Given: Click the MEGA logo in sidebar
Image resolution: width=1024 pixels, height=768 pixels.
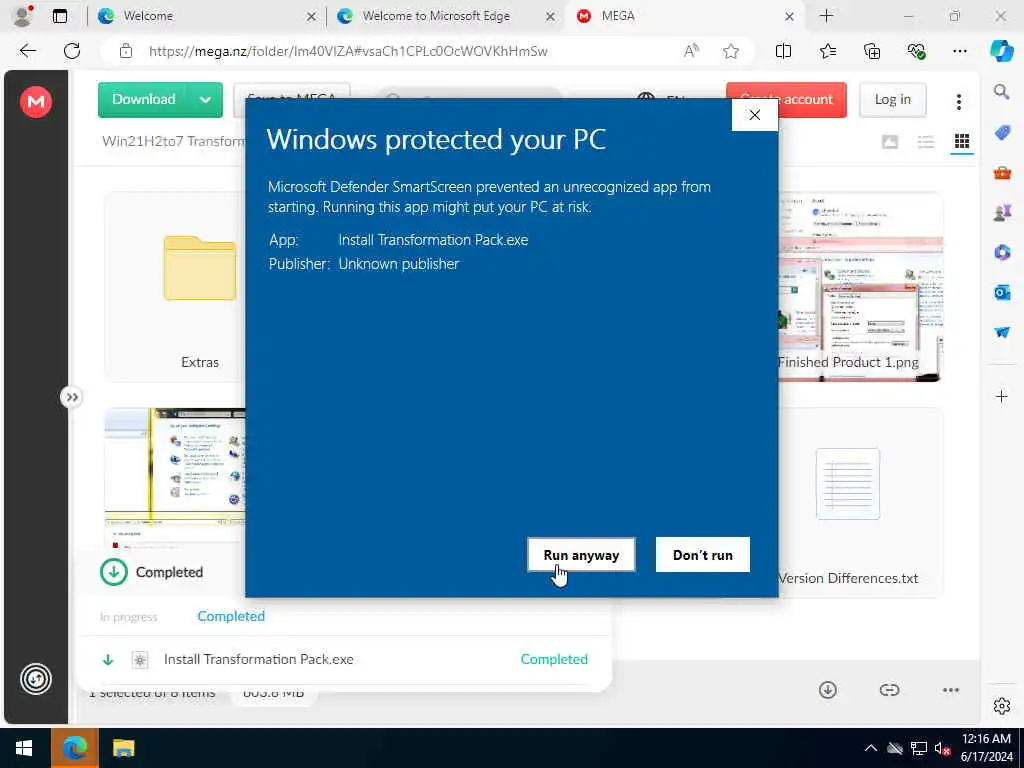Looking at the screenshot, I should tap(35, 101).
